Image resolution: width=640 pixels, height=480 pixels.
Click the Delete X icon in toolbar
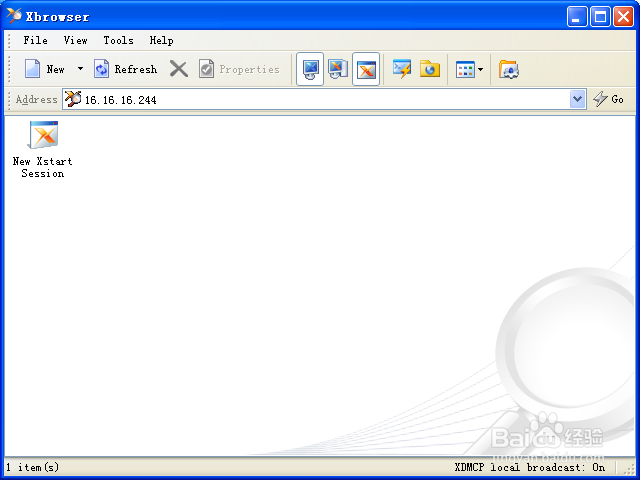179,69
